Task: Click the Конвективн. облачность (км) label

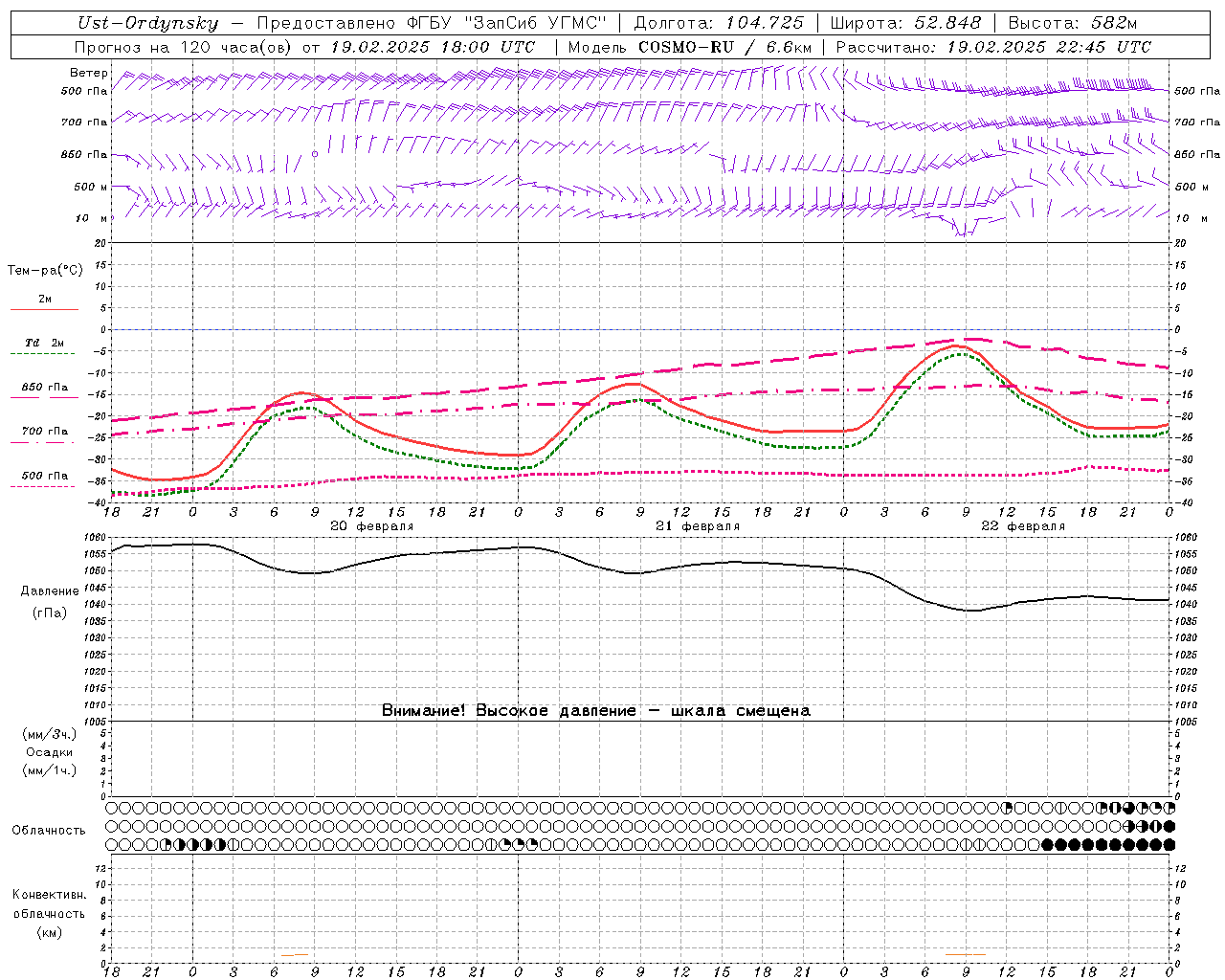Action: [49, 913]
